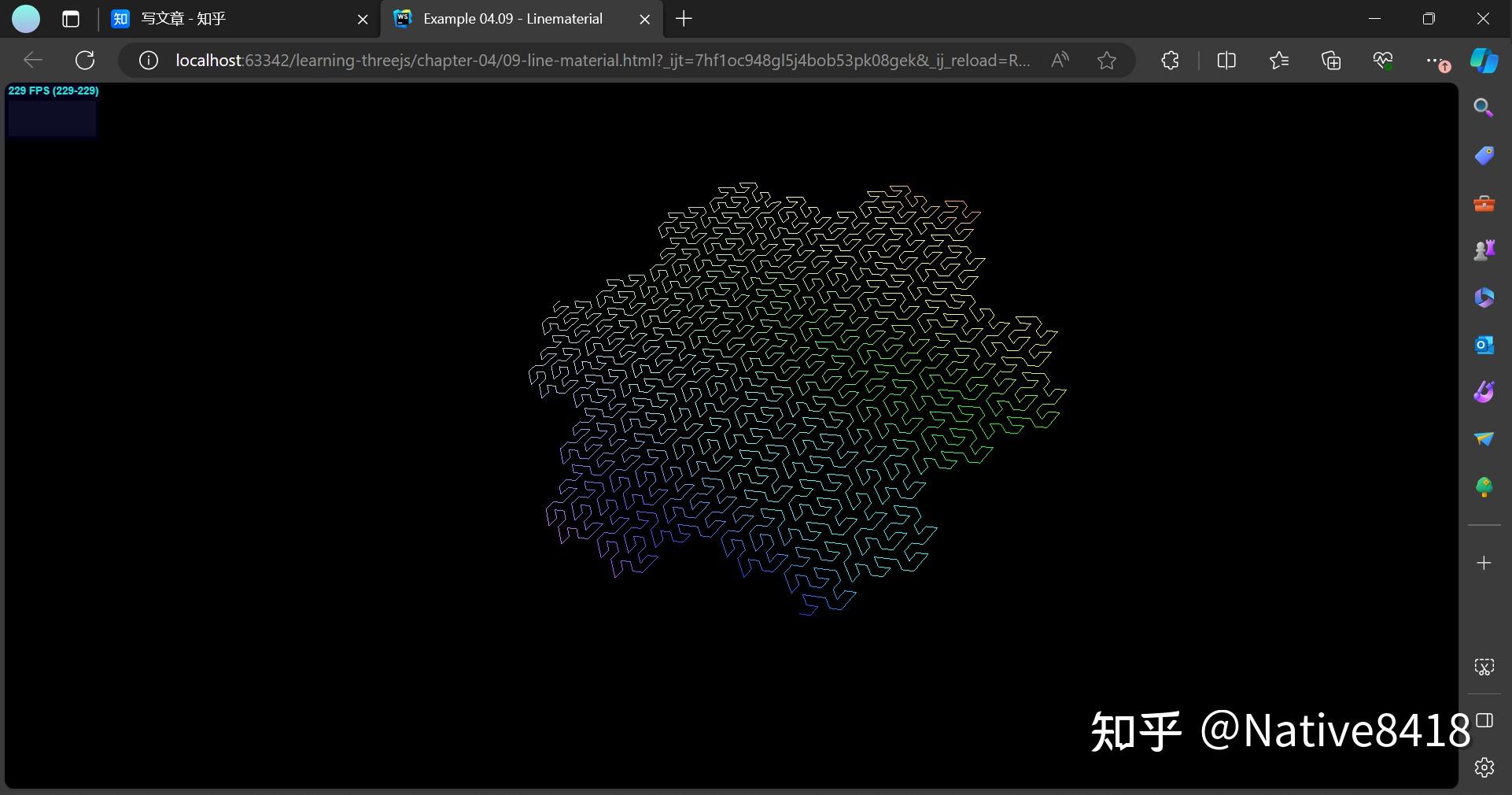This screenshot has width=1512, height=795.
Task: Add this page to favorites with the star
Action: pyautogui.click(x=1107, y=61)
